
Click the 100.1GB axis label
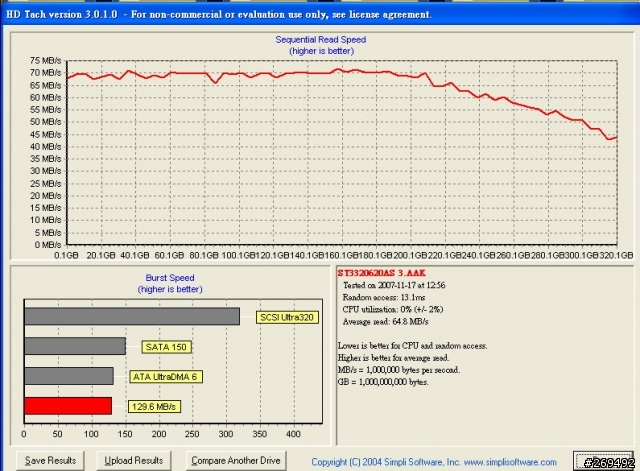238,255
